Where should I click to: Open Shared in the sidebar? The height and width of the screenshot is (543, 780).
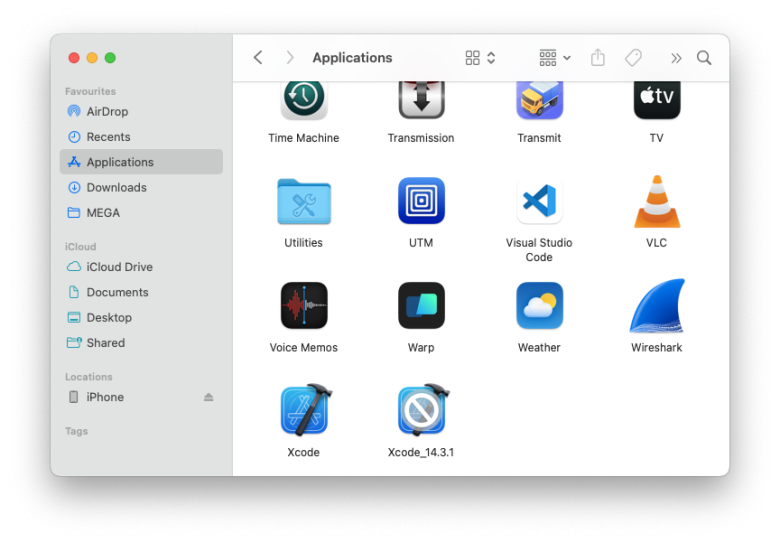(141, 343)
